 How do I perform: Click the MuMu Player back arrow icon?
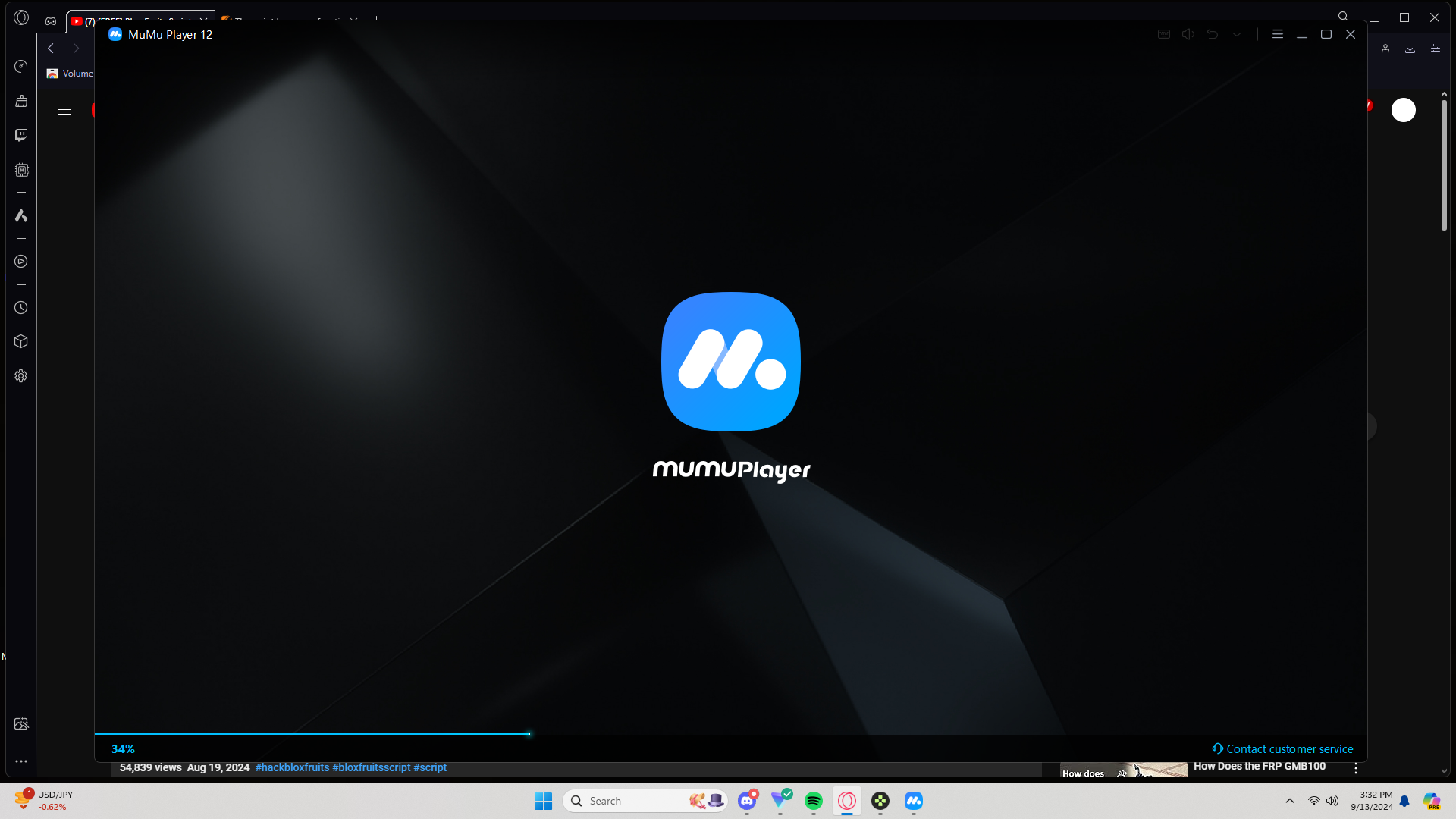1213,34
